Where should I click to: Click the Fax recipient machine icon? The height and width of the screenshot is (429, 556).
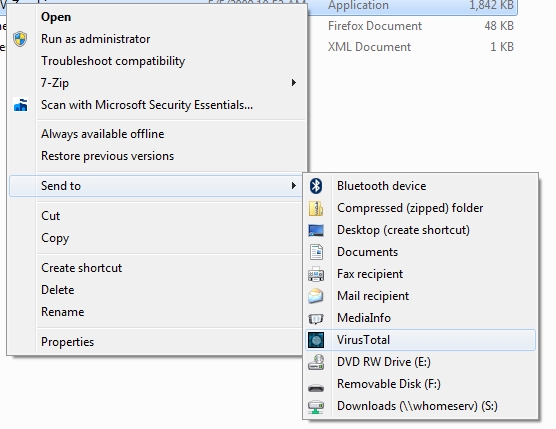[x=316, y=274]
